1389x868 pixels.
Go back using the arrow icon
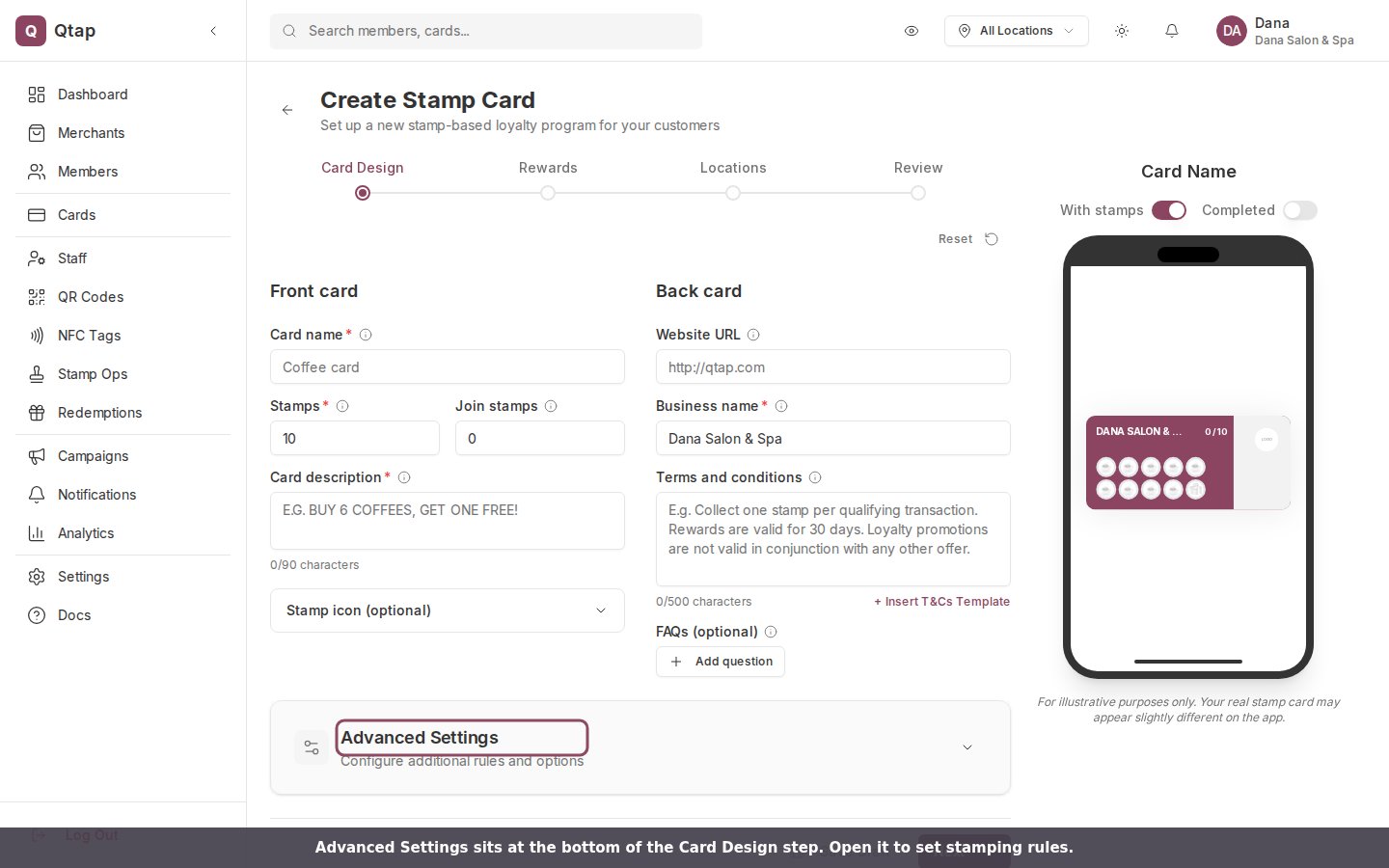coord(287,110)
